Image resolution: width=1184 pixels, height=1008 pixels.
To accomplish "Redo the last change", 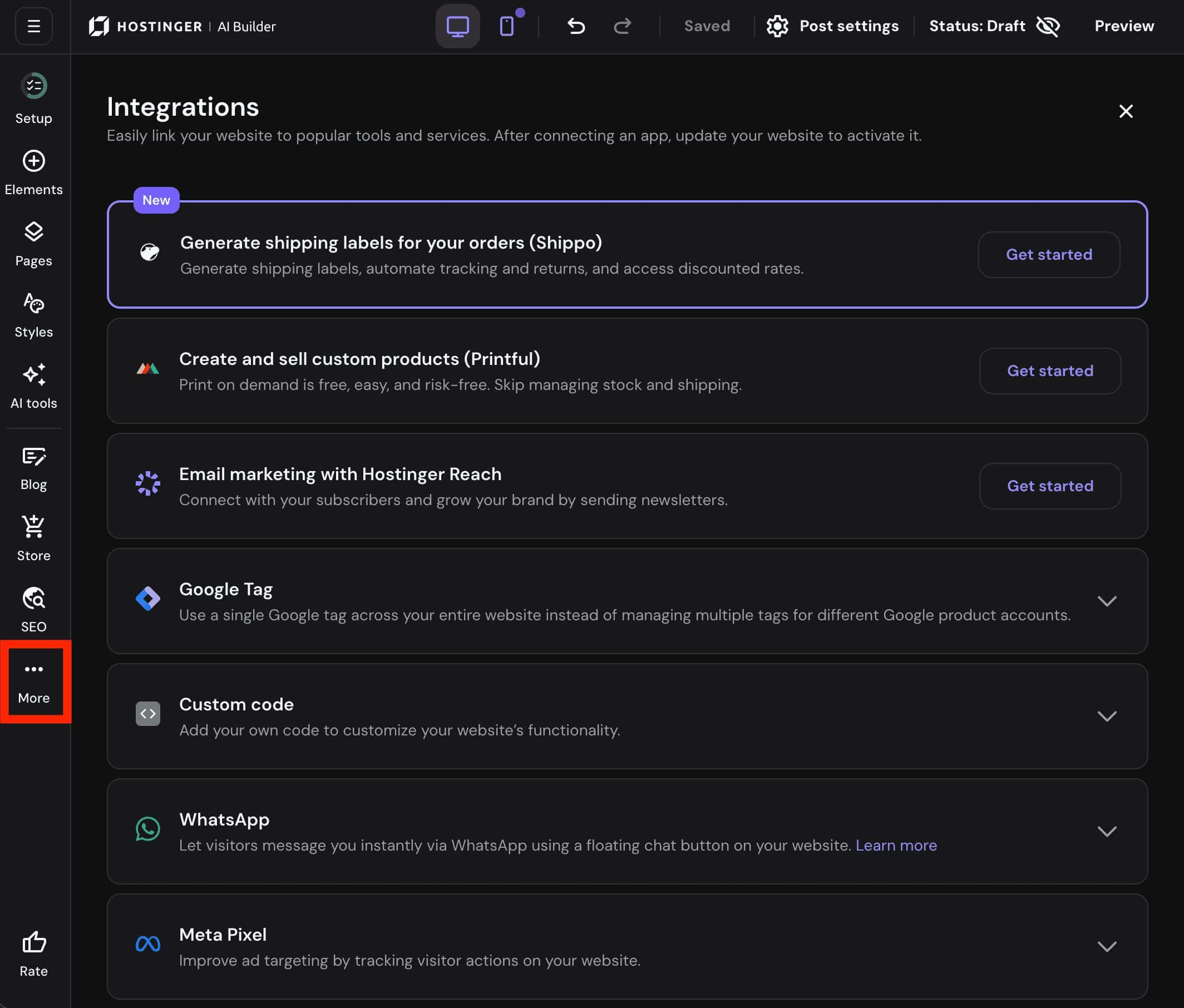I will (622, 26).
